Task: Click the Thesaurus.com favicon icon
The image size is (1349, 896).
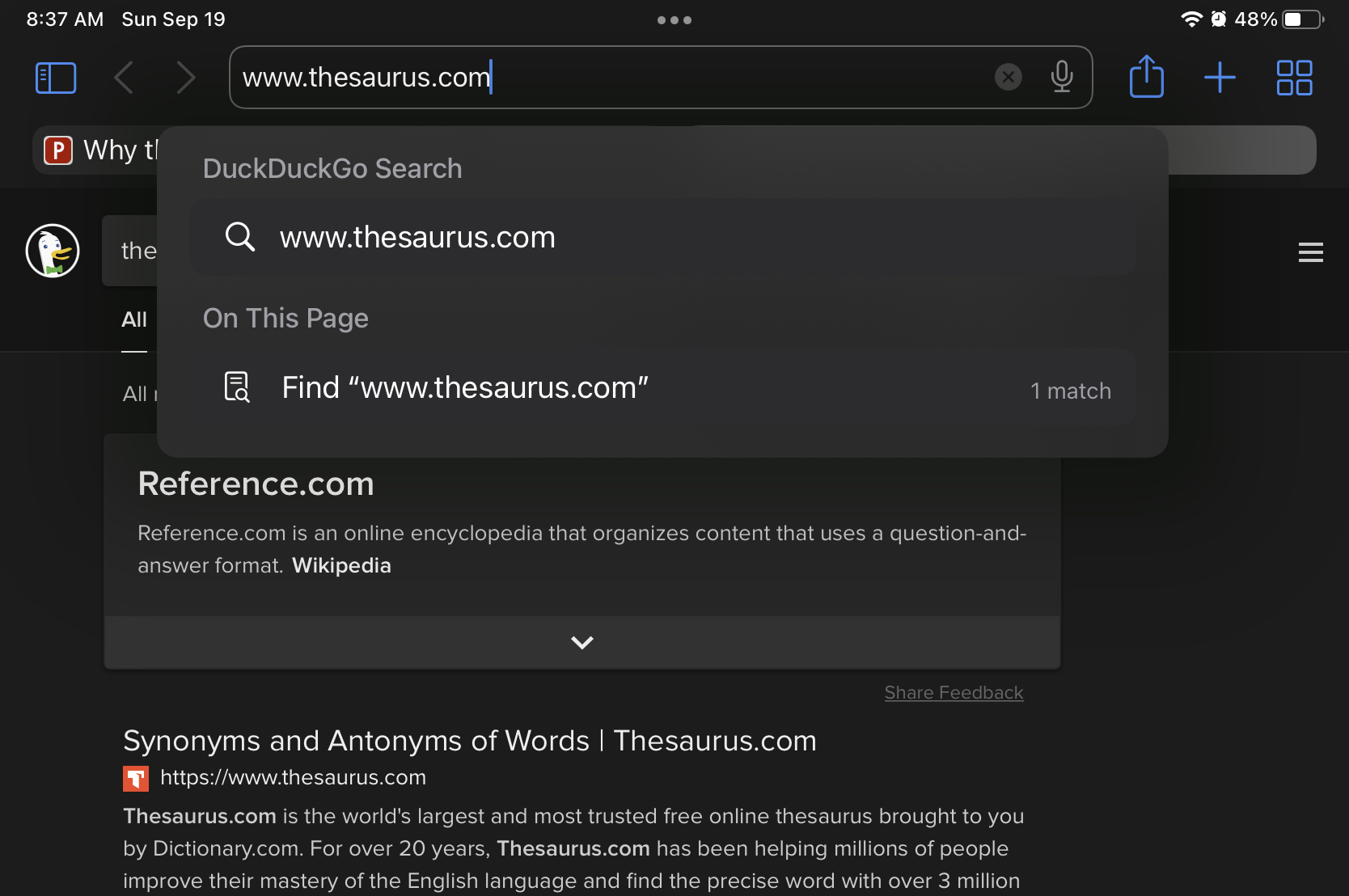Action: (136, 779)
